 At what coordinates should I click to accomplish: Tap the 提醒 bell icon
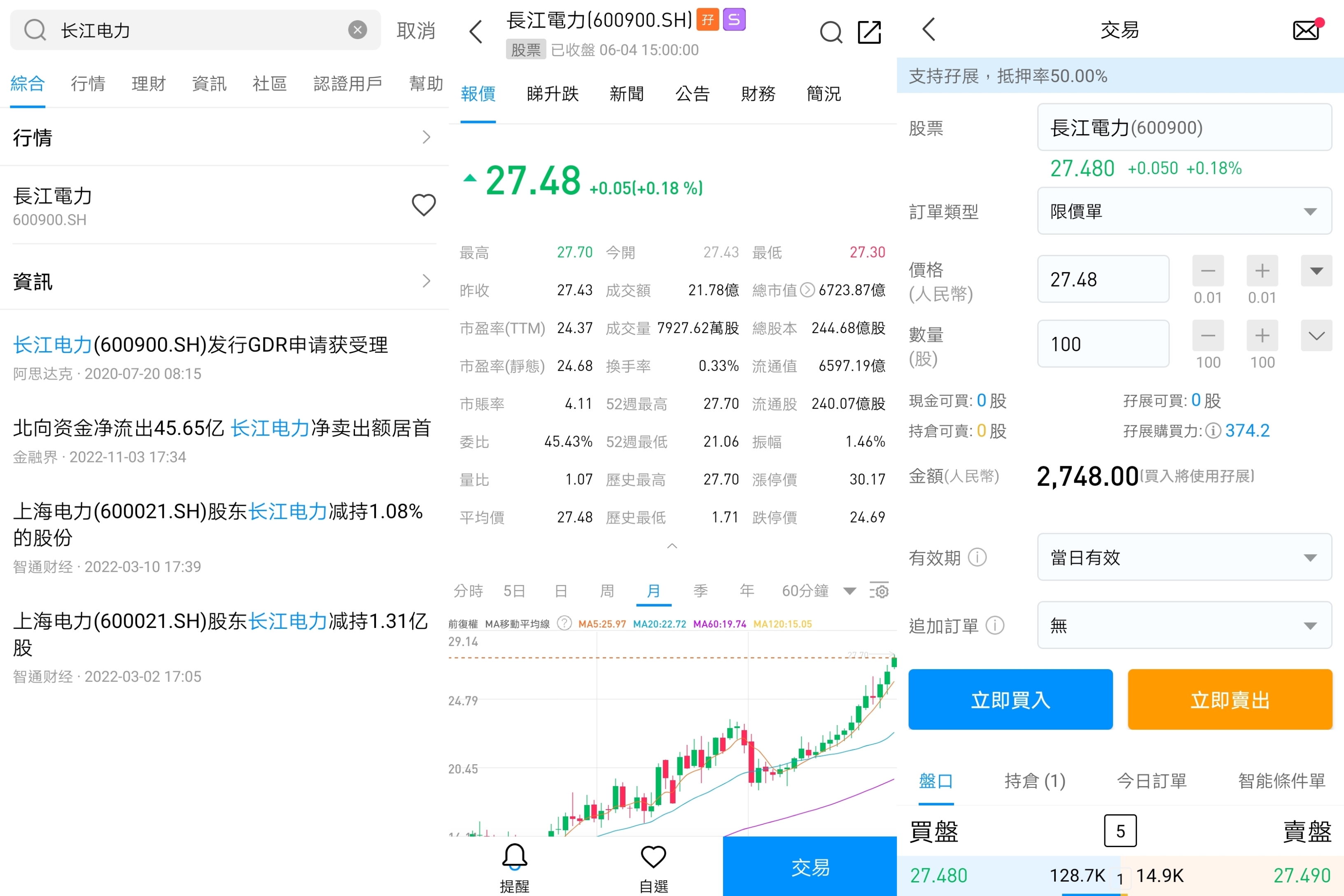(x=514, y=868)
